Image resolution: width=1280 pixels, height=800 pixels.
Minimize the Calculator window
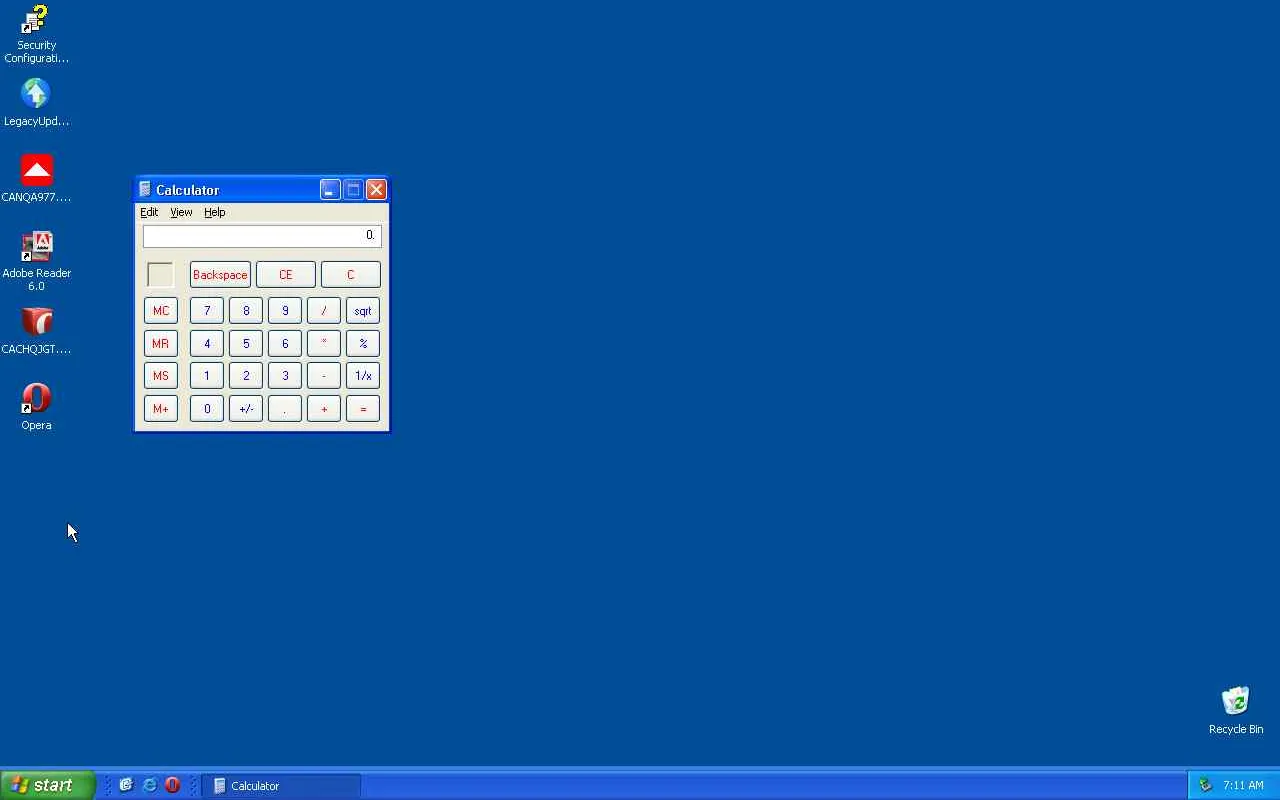(330, 189)
